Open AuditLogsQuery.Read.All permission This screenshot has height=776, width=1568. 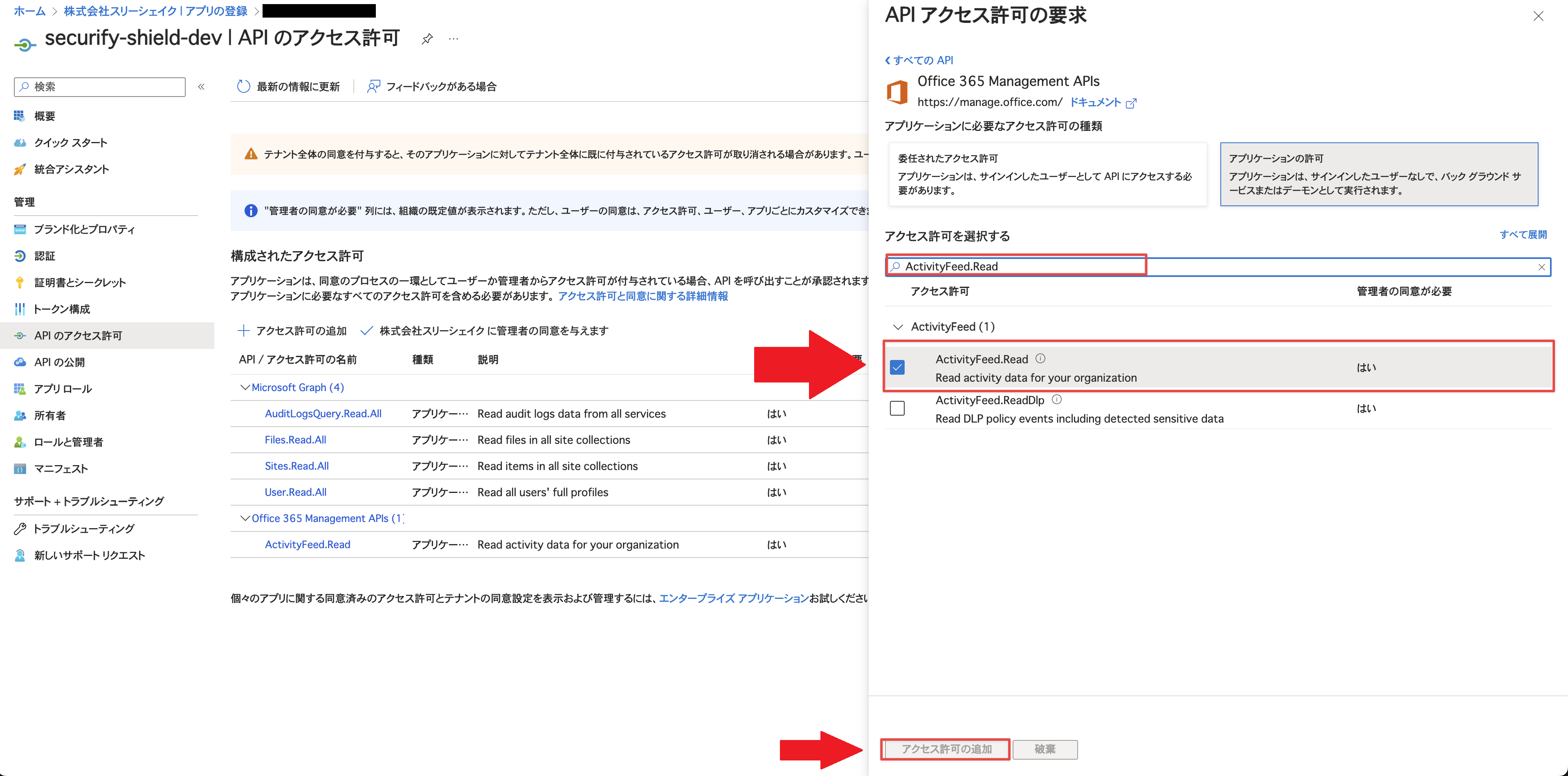323,414
